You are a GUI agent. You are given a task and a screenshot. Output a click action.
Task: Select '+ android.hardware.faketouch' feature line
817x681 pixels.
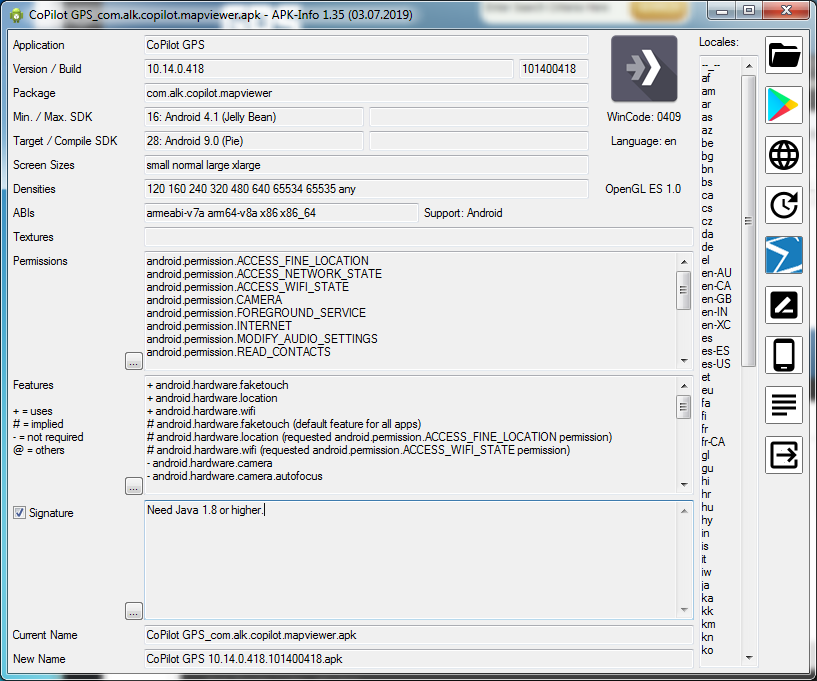[217, 385]
